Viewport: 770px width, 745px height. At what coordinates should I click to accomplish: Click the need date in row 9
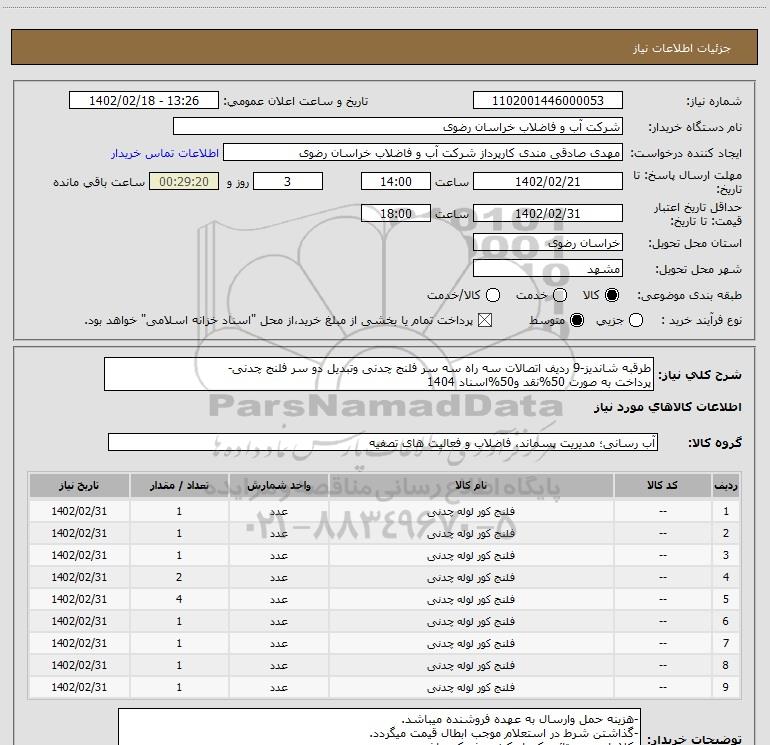(79, 687)
